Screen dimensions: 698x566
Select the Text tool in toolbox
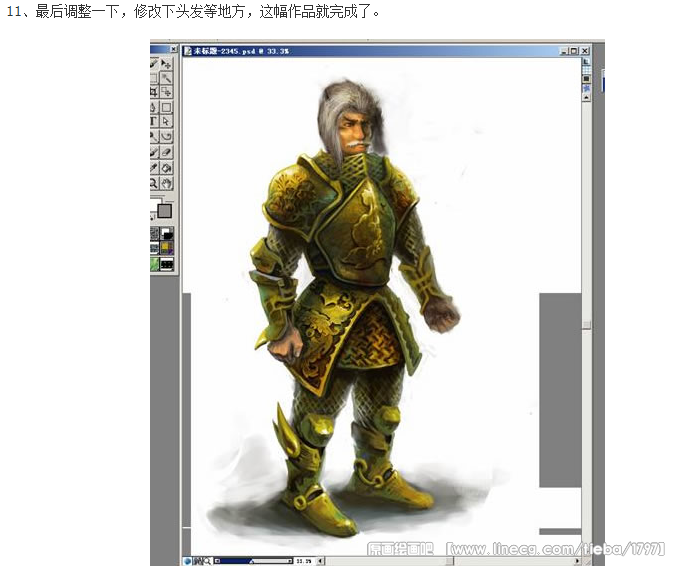(154, 121)
